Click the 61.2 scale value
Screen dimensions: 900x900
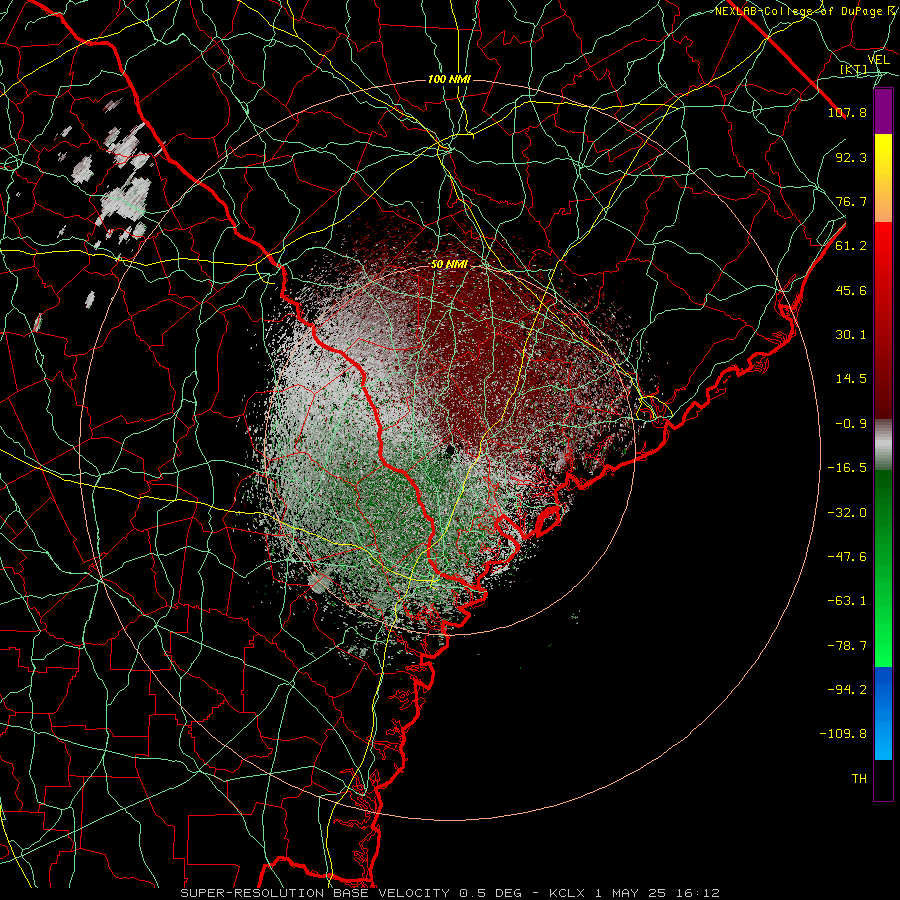(x=851, y=246)
